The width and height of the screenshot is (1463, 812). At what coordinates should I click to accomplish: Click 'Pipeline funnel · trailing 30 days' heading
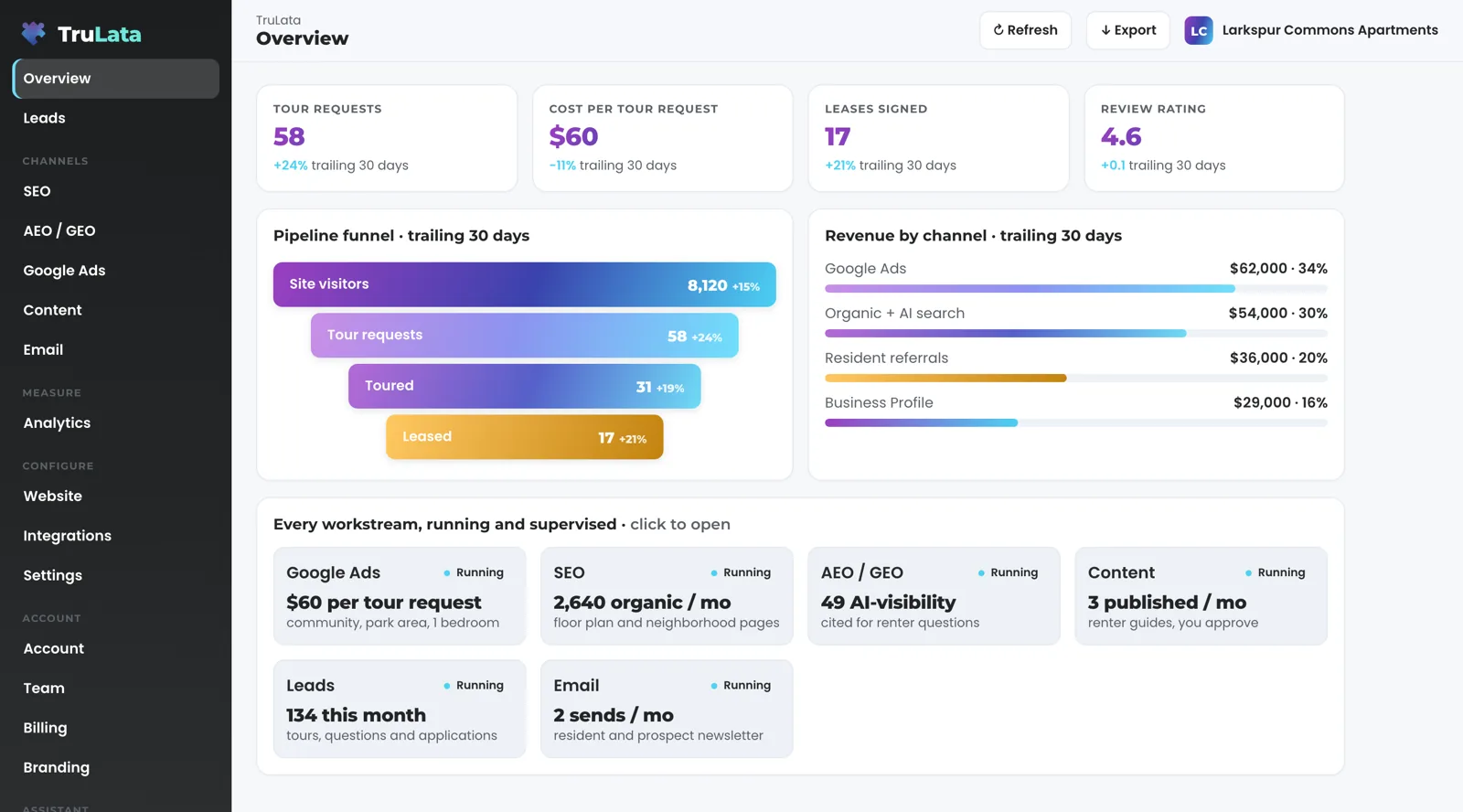pos(401,236)
